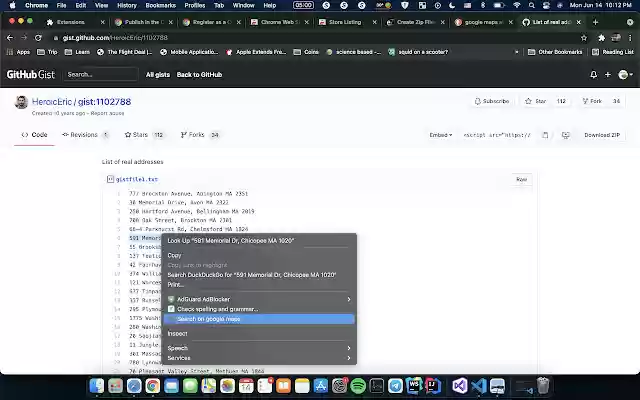This screenshot has width=640, height=400.
Task: Open the Learn bookmarks folder
Action: 77,52
